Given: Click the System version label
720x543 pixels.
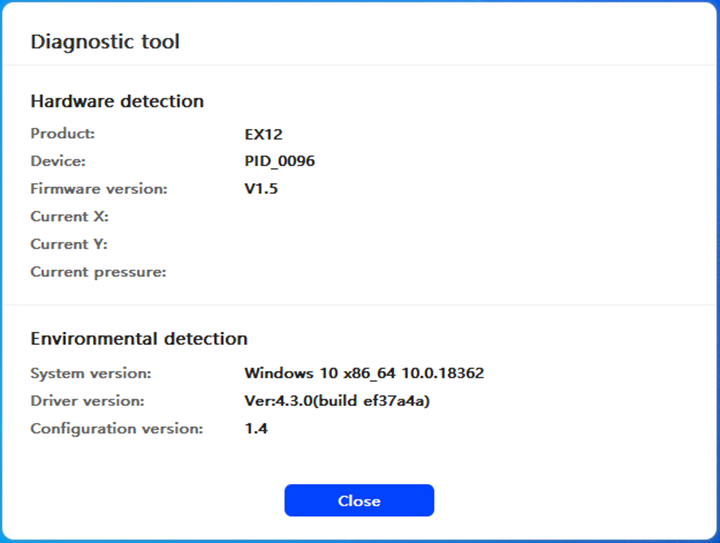Looking at the screenshot, I should (x=90, y=373).
